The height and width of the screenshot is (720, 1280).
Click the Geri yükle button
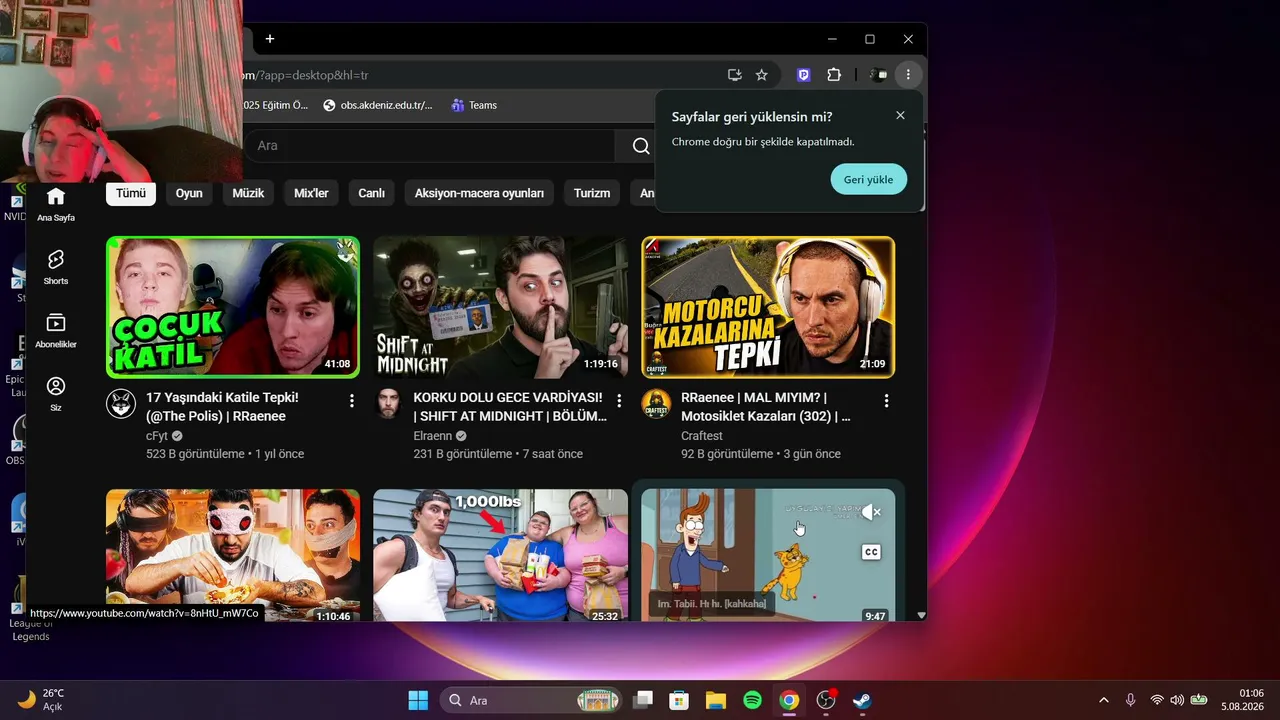tap(868, 179)
